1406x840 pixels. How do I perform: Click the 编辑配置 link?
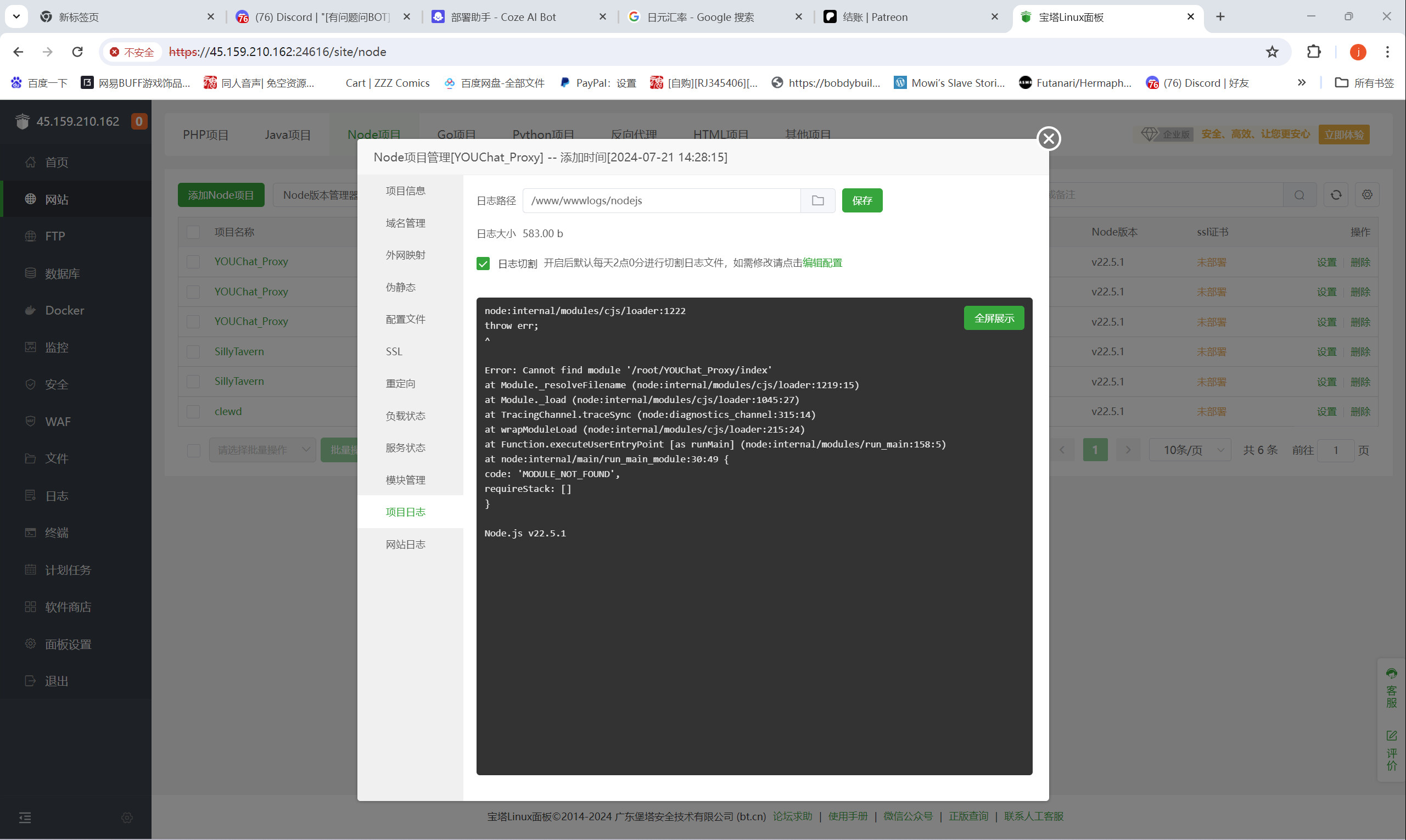(x=822, y=262)
